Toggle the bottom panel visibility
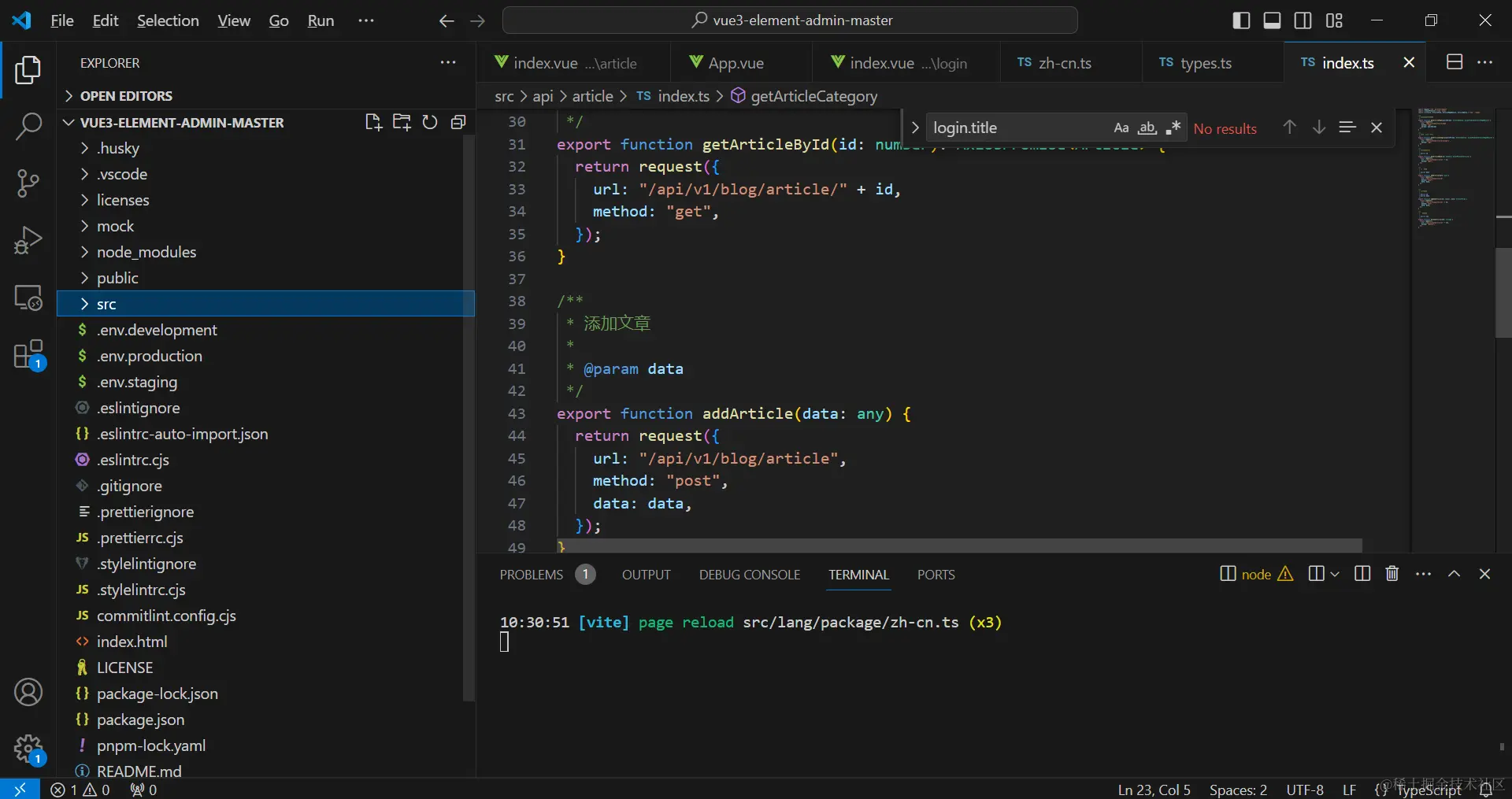Screen dimensions: 1512x799 (1272, 20)
